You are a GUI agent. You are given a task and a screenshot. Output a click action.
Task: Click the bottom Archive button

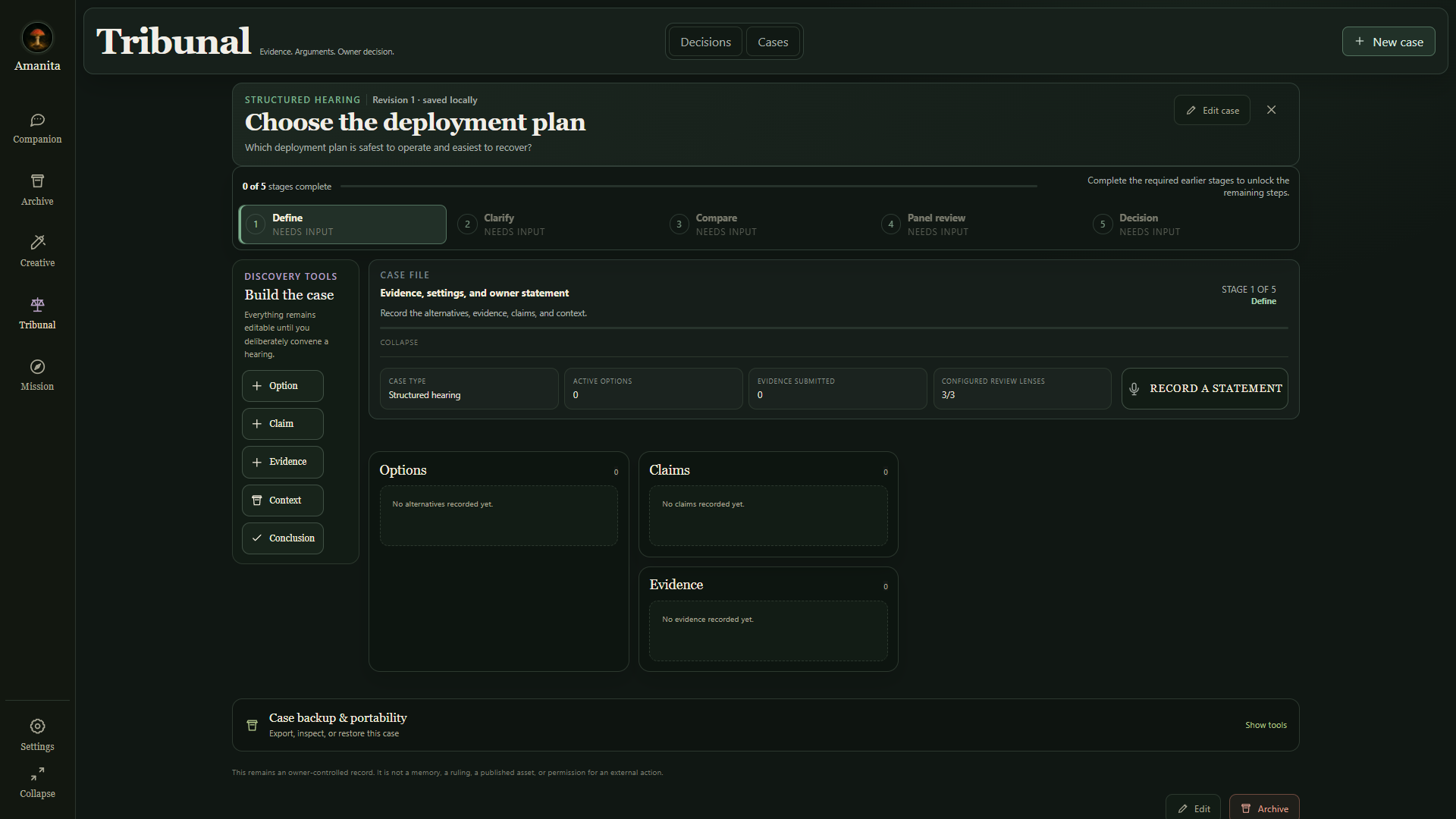pos(1264,808)
